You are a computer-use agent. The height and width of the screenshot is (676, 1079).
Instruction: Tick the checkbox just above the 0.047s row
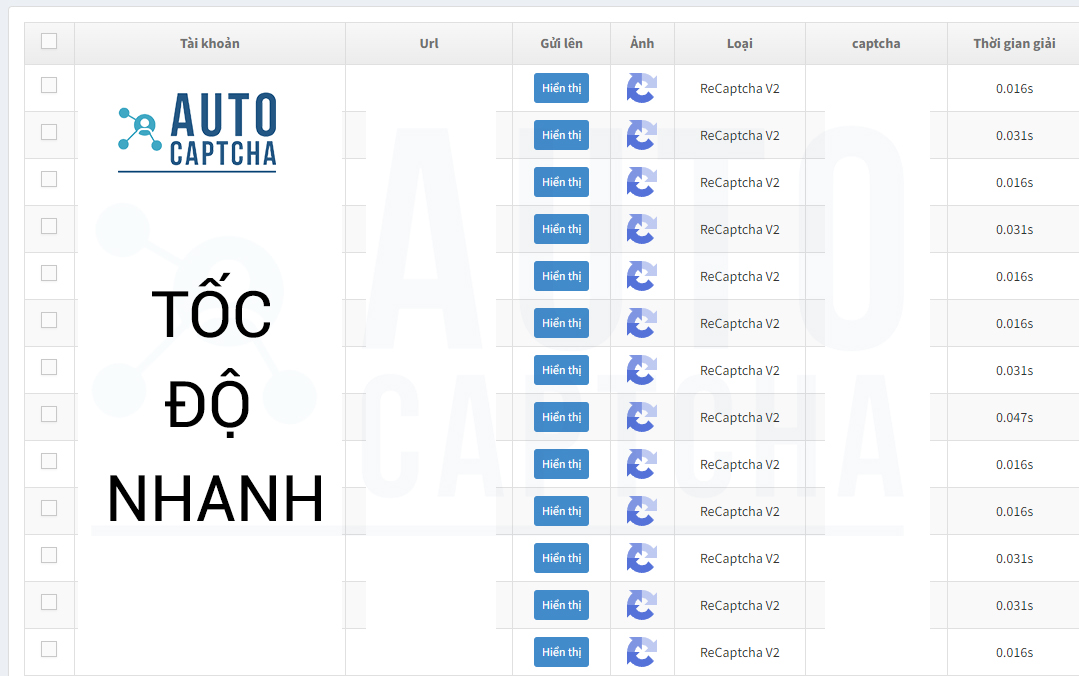[x=49, y=367]
